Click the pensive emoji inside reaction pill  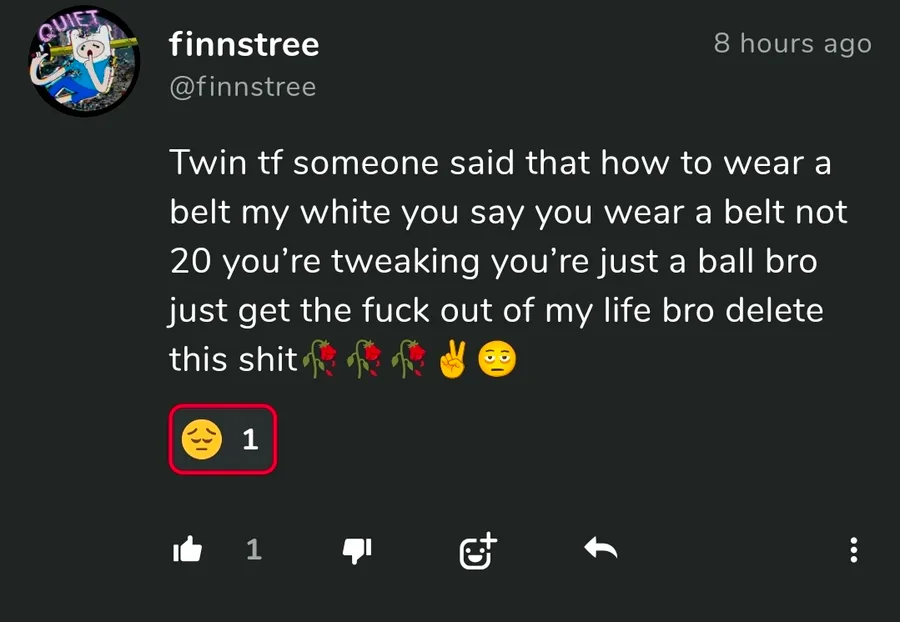coord(201,440)
